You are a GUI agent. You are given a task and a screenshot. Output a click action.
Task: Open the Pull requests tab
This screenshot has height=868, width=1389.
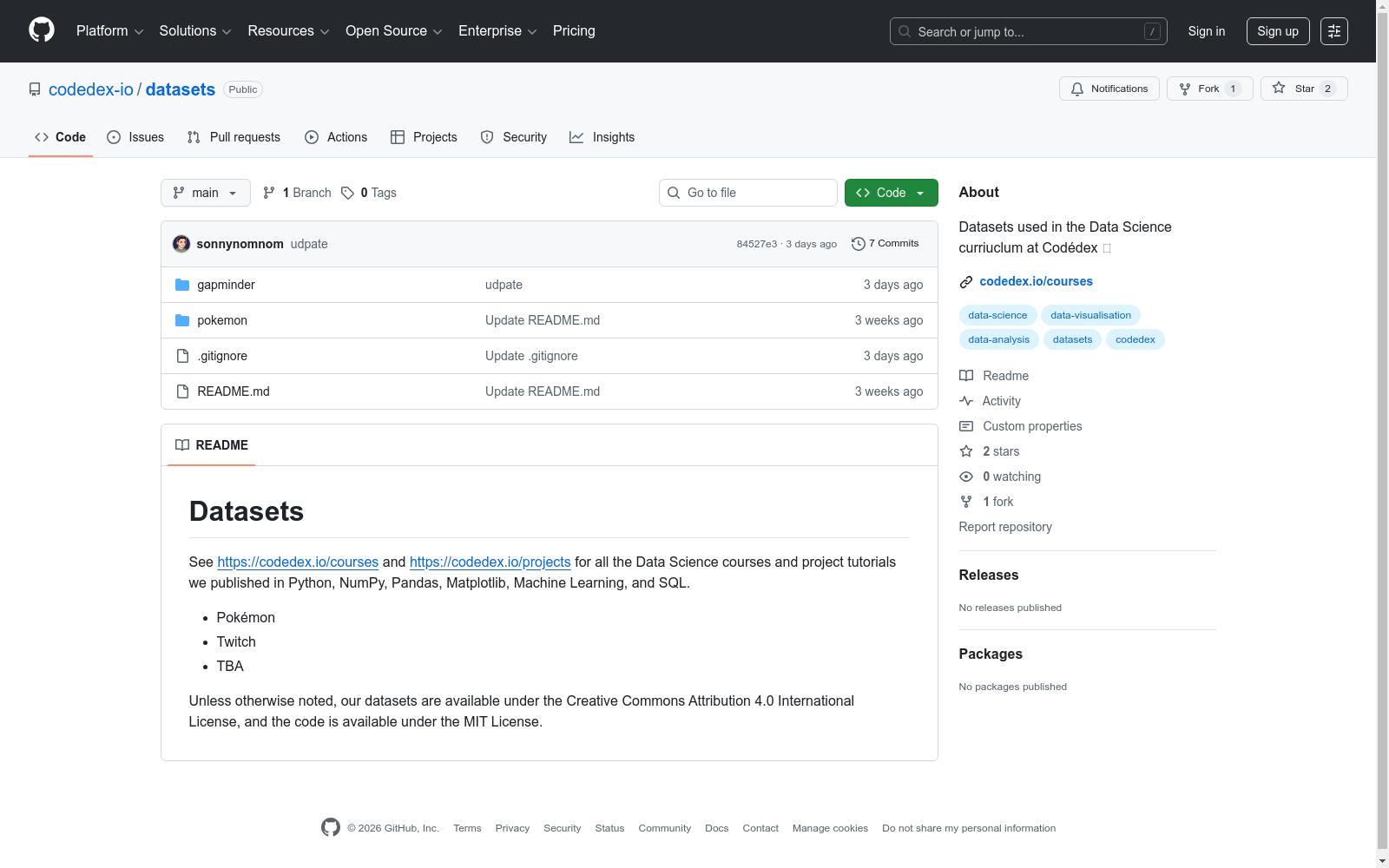click(234, 137)
